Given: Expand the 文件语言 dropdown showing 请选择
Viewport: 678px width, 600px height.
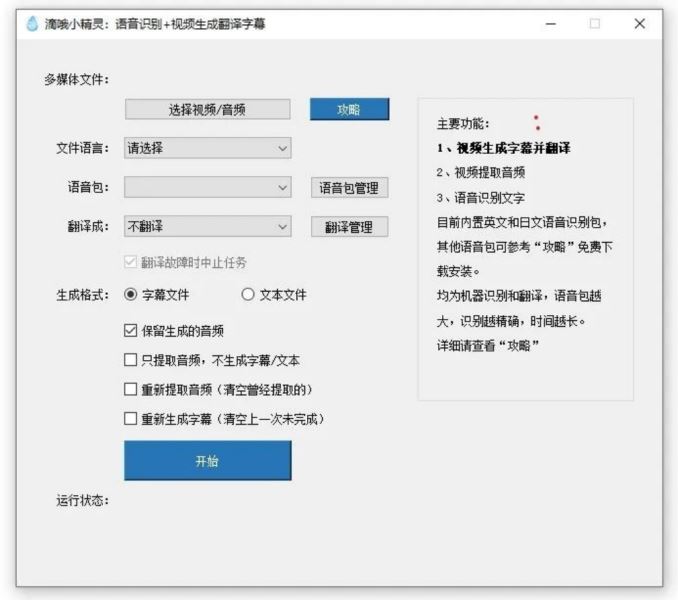Looking at the screenshot, I should coord(208,148).
